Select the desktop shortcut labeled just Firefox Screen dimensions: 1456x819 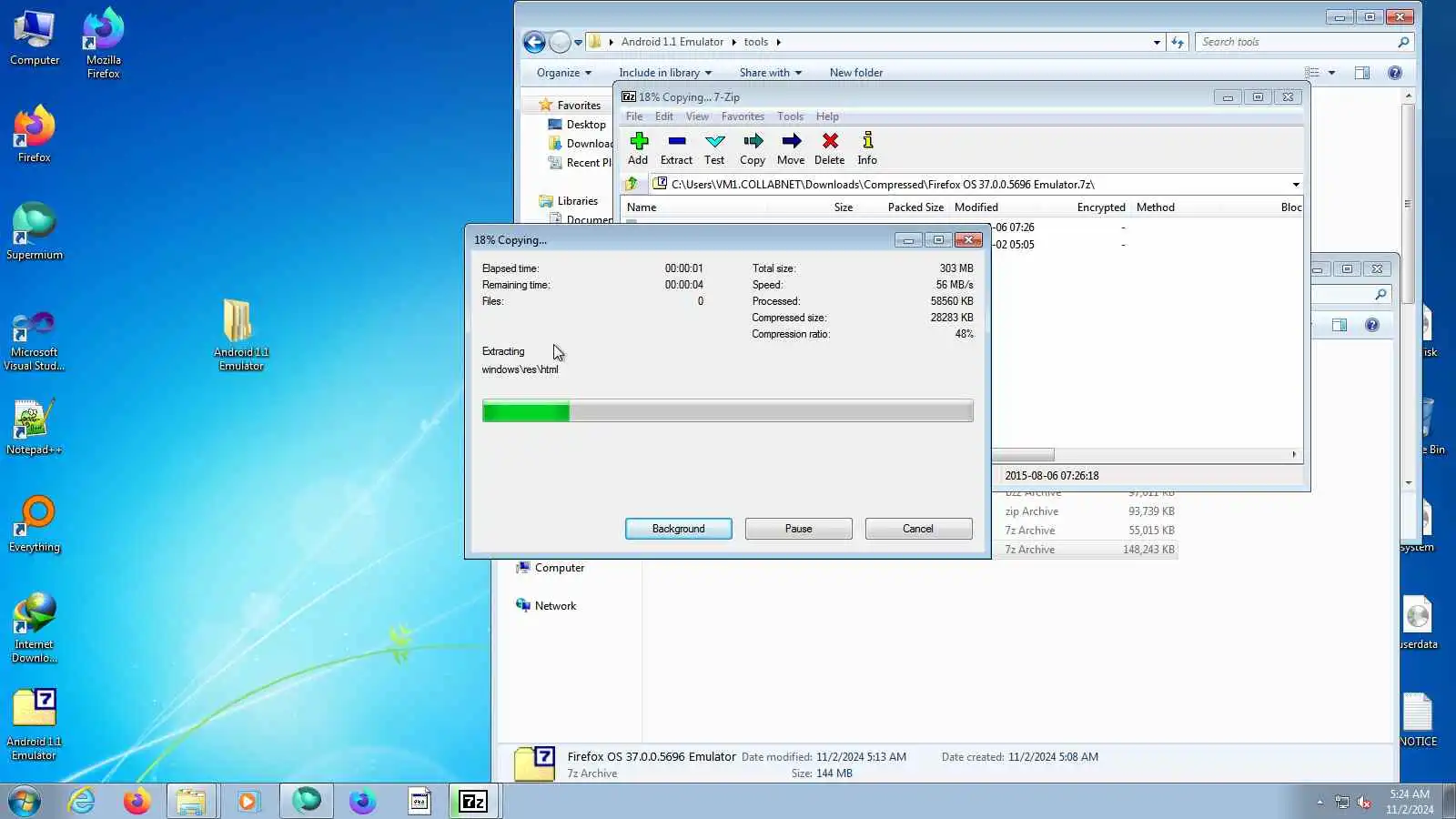click(35, 135)
